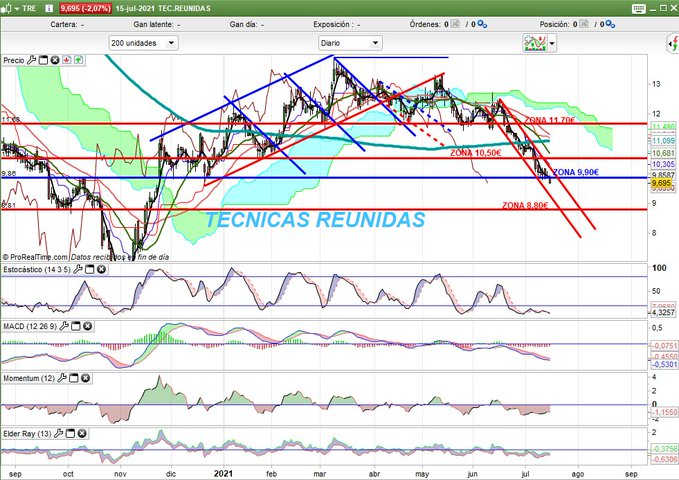Maximize the Elder Ray indicator panel

pyautogui.click(x=70, y=433)
